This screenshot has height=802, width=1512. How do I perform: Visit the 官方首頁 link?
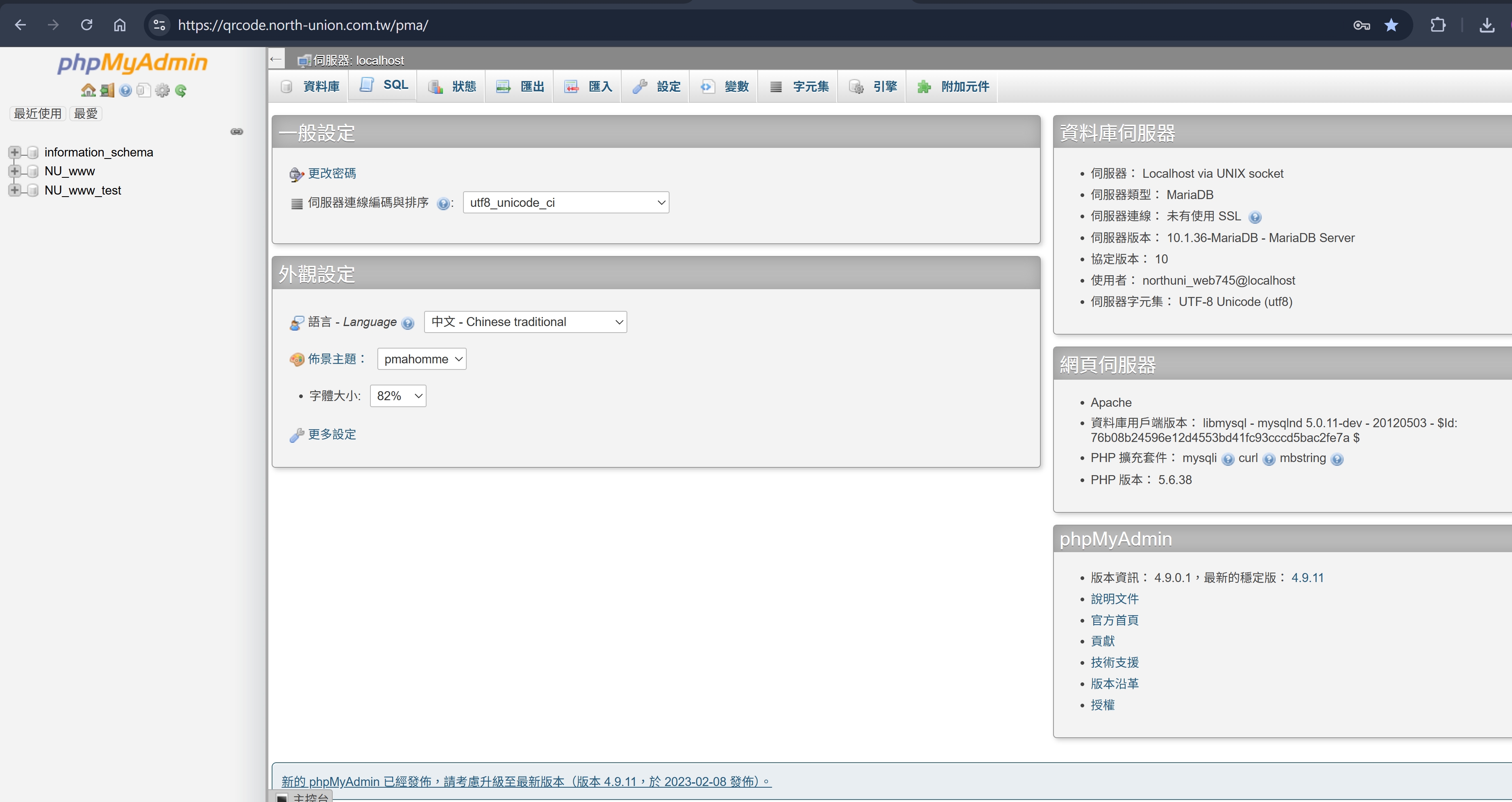(x=1115, y=620)
